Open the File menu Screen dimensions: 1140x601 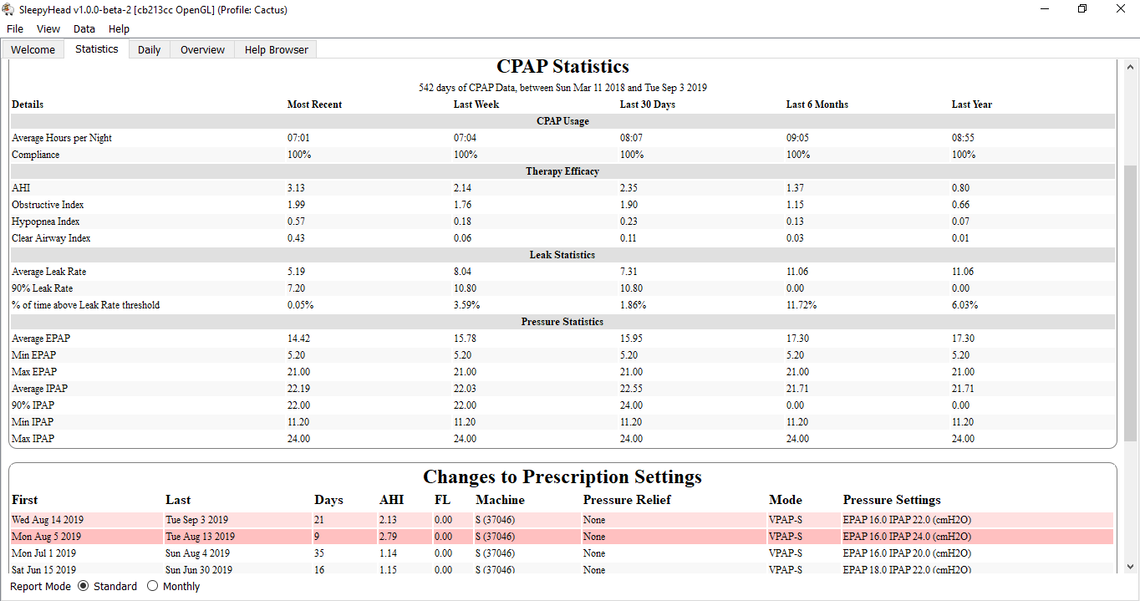15,29
